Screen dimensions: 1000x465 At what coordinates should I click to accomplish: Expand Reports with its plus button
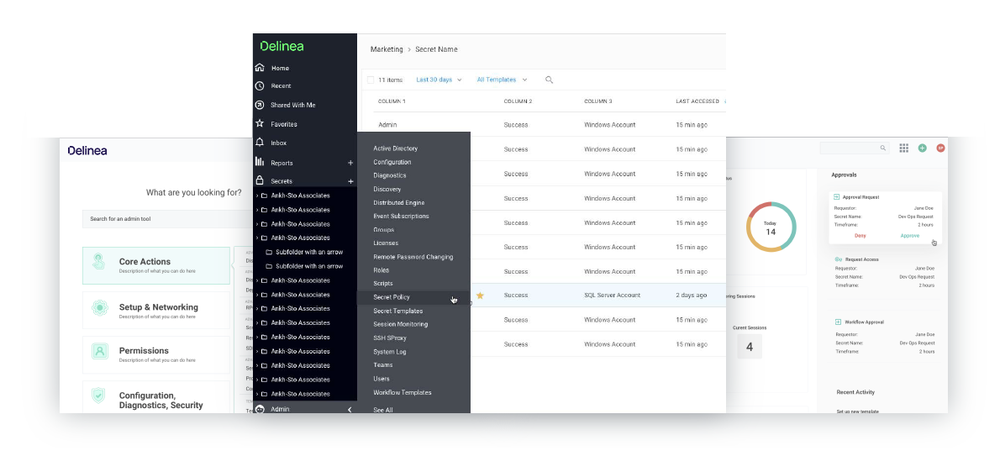350,163
